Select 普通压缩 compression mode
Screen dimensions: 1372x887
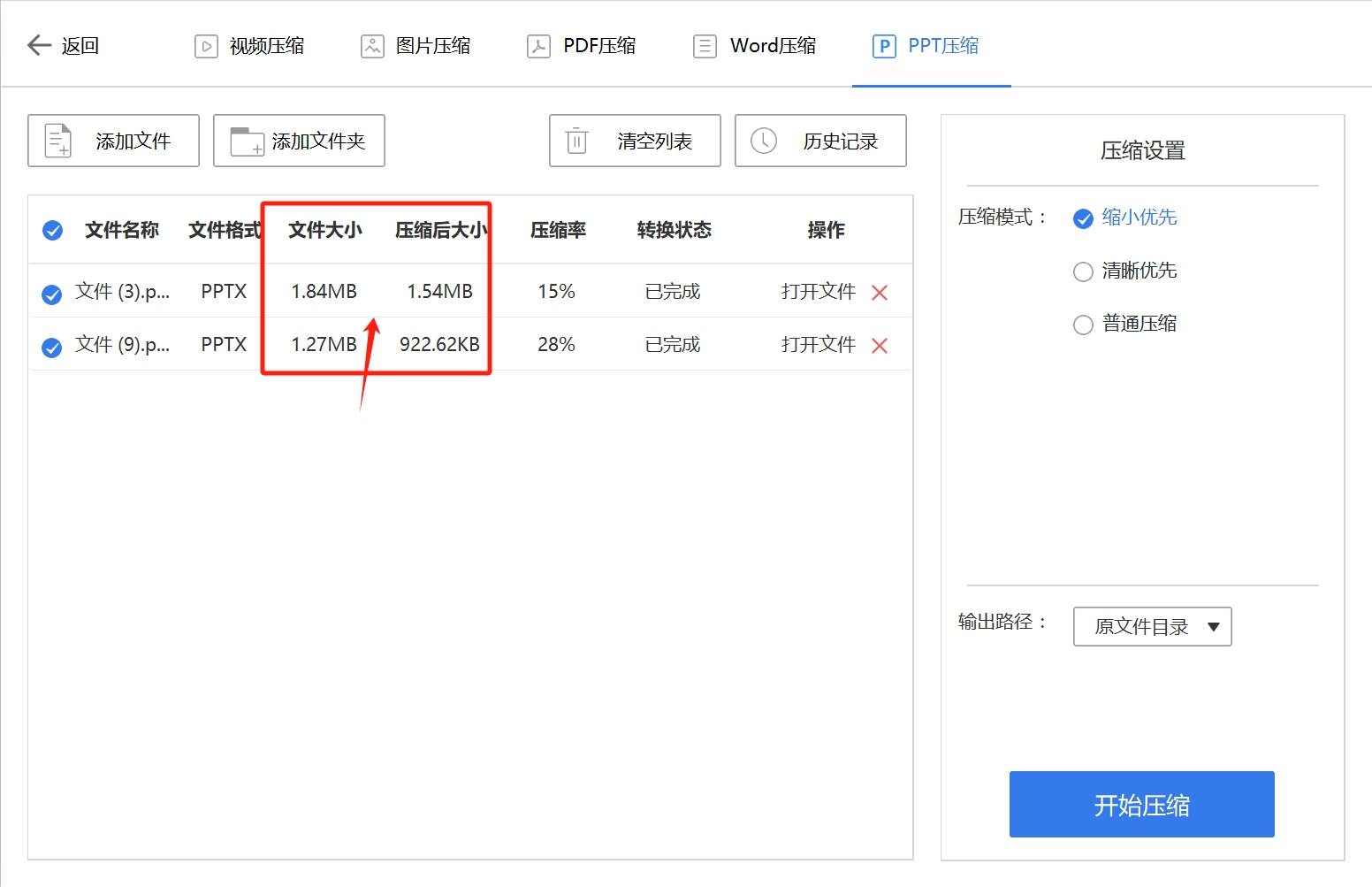[x=1124, y=324]
